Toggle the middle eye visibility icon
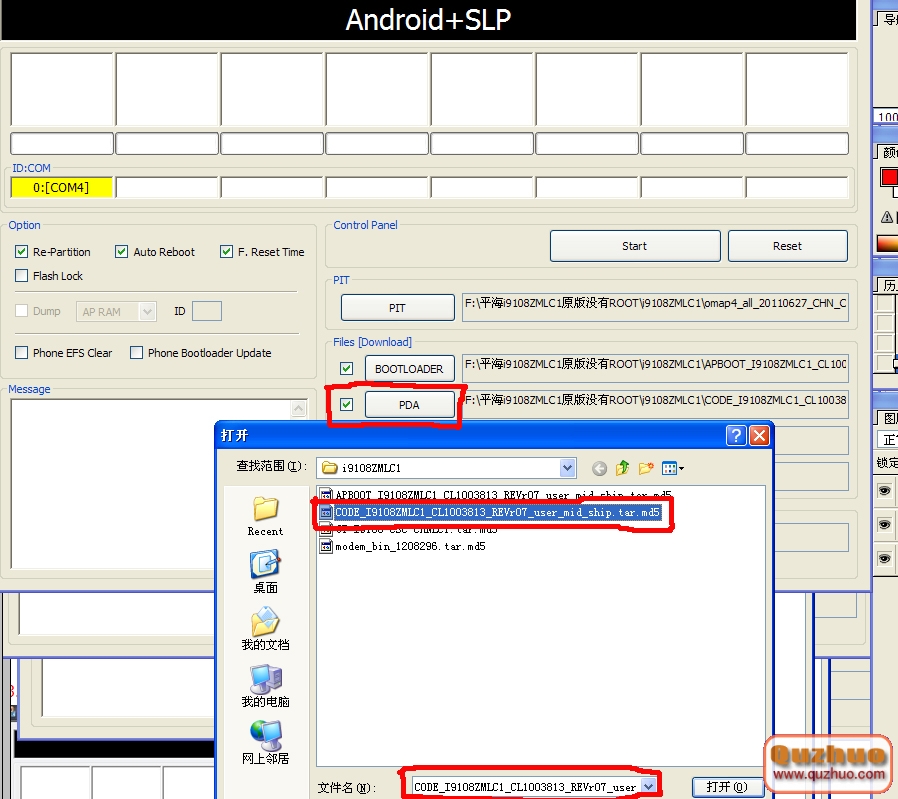The width and height of the screenshot is (898, 799). (884, 525)
